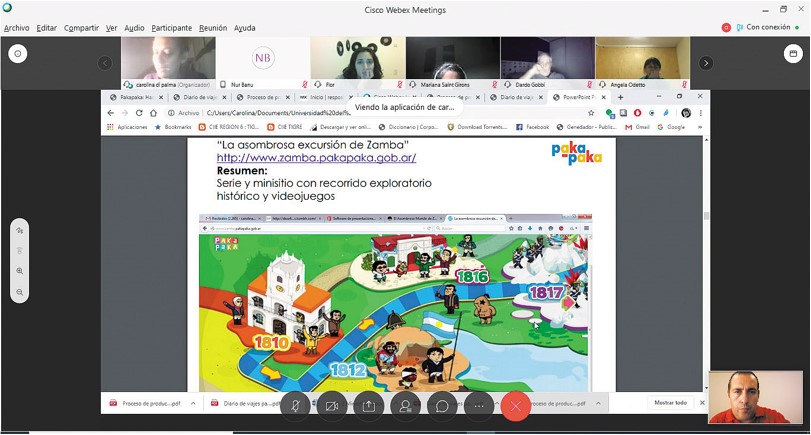Toggle the video camera button

coord(332,406)
